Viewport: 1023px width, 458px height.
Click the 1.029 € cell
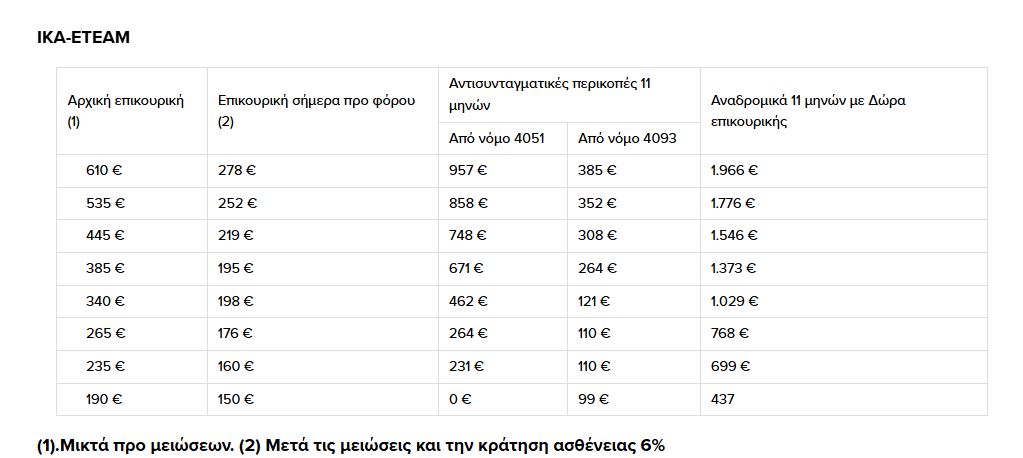[735, 301]
